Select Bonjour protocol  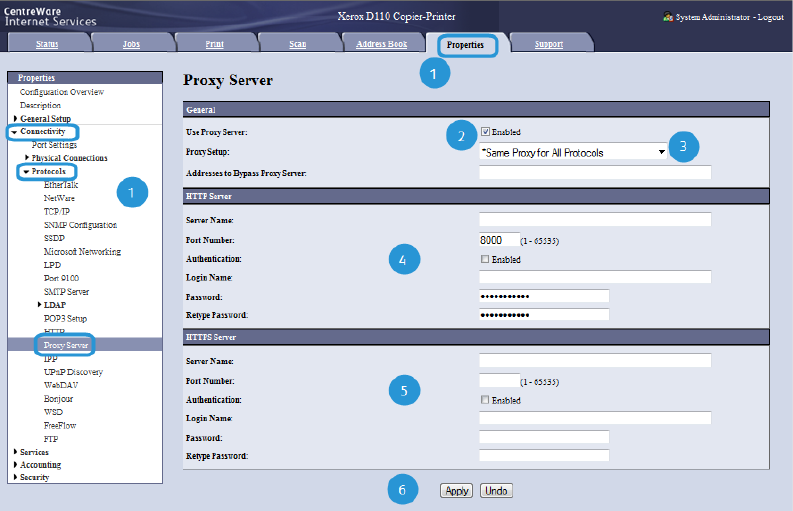(58, 399)
